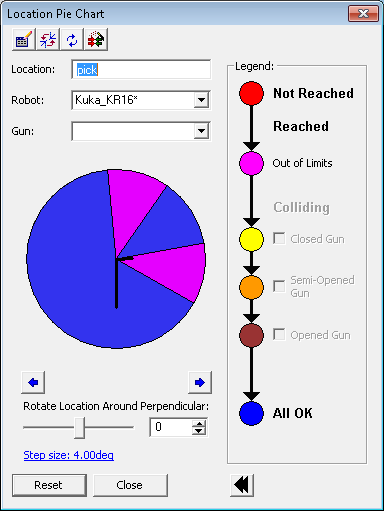Click the Reached legend label
This screenshot has width=384, height=511.
pyautogui.click(x=301, y=126)
